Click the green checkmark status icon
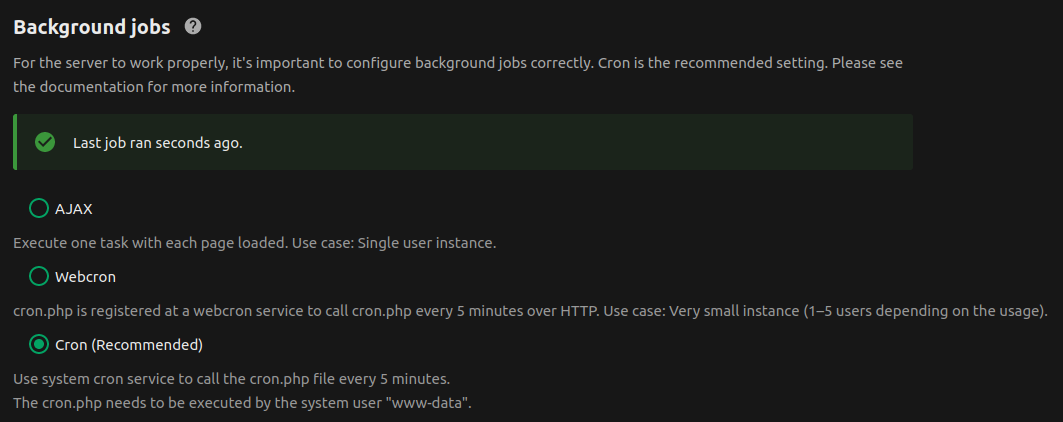This screenshot has height=422, width=1063. coord(44,142)
